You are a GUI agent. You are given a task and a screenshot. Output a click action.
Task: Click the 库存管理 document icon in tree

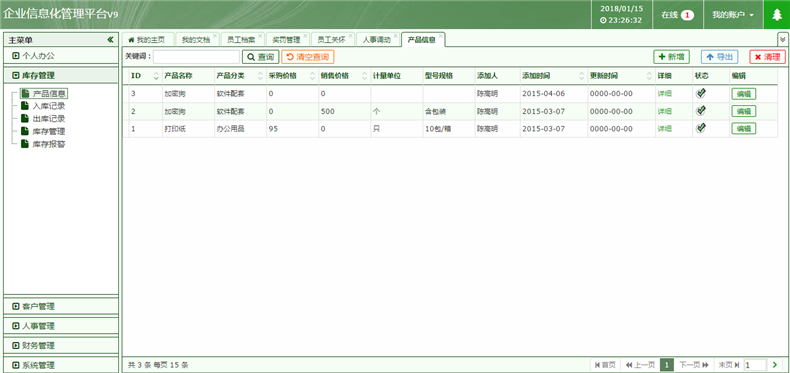(x=25, y=131)
